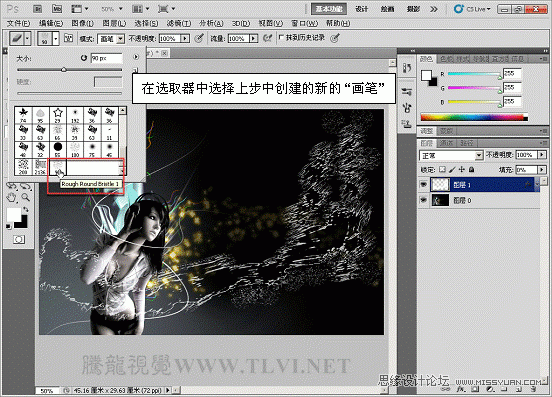
Task: Reset default black and white colors
Action: pos(8,226)
